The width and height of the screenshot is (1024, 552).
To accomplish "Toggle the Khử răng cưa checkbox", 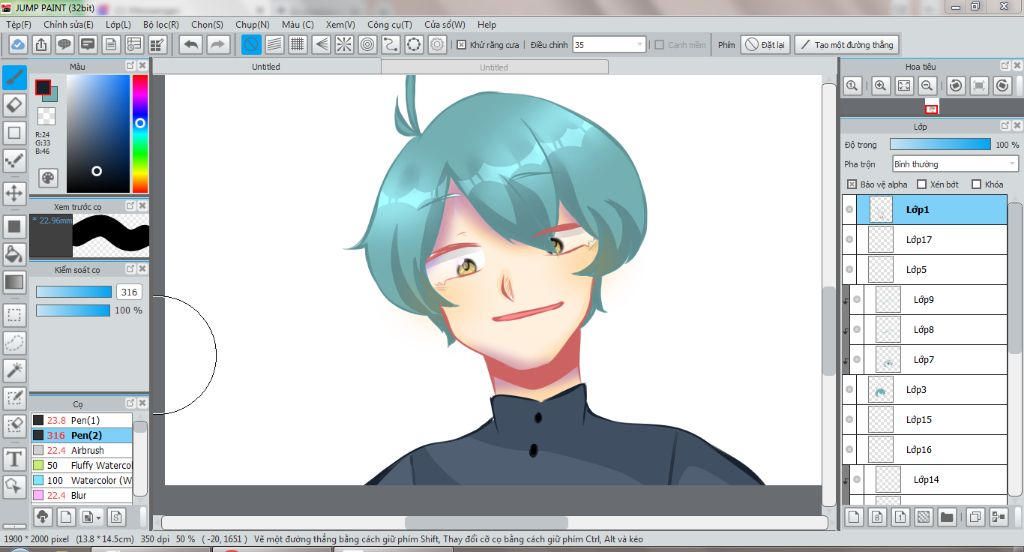I will (462, 45).
